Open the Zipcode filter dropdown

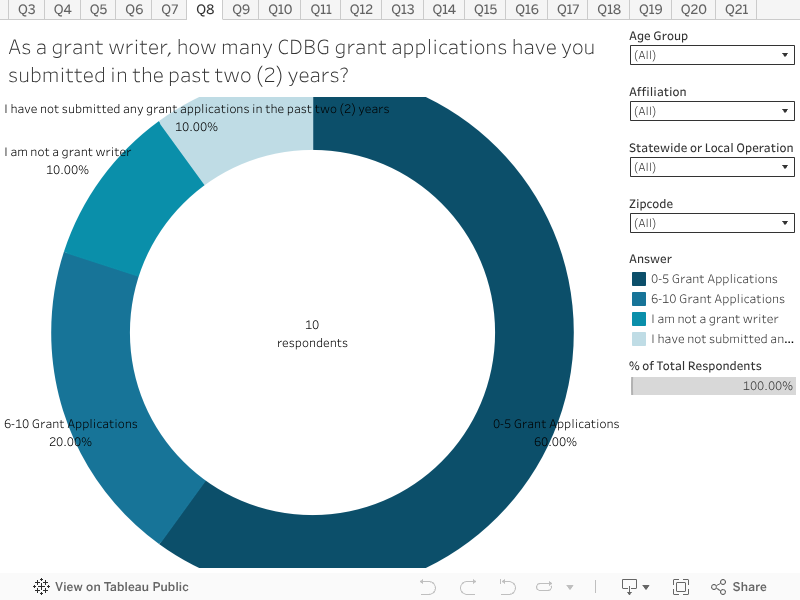point(712,223)
